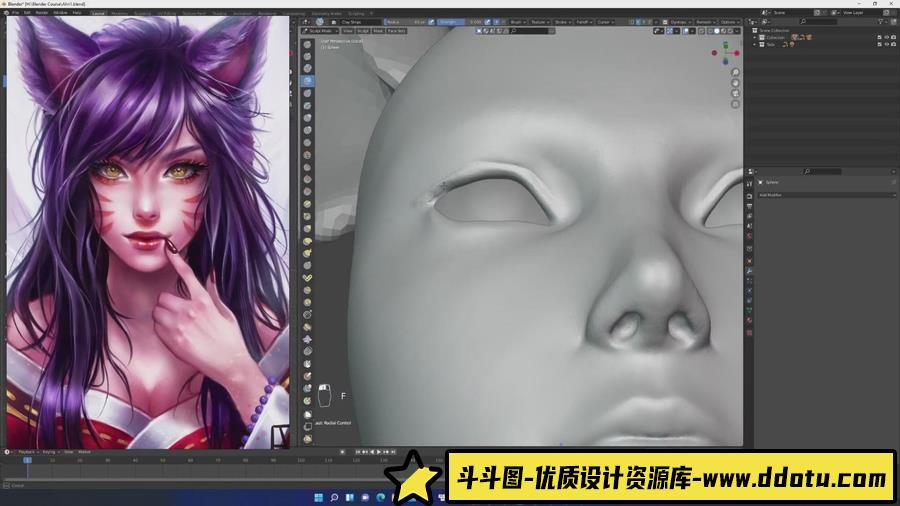900x506 pixels.
Task: Open the Add Modifier dropdown
Action: (x=827, y=195)
